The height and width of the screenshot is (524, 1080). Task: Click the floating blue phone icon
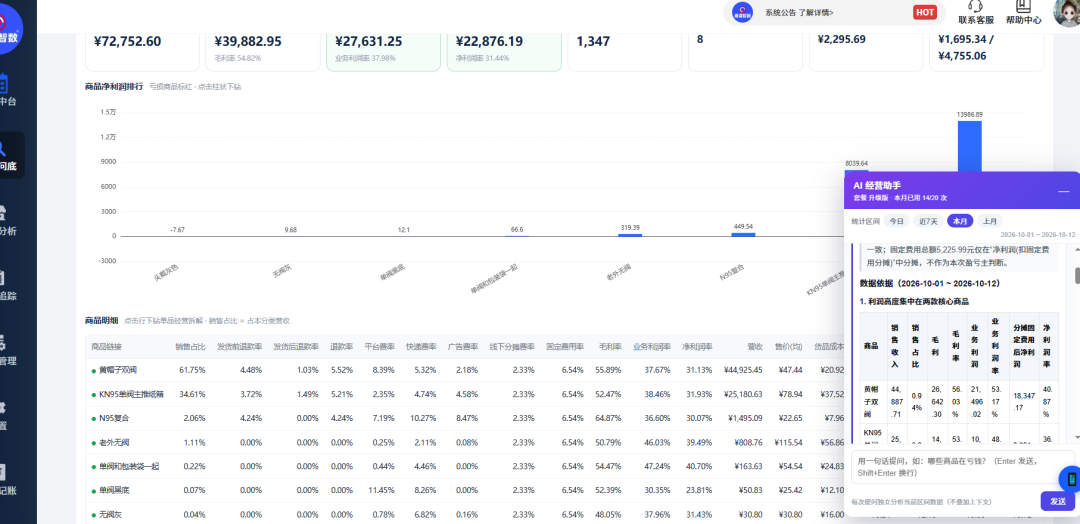(x=1071, y=479)
